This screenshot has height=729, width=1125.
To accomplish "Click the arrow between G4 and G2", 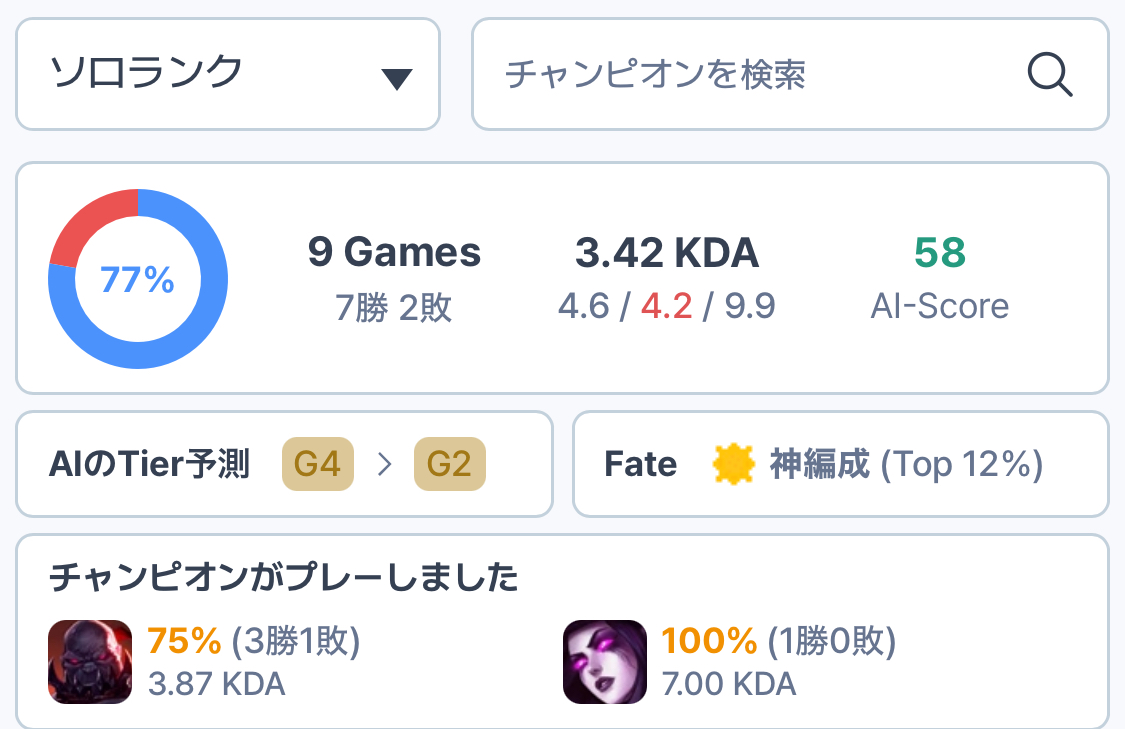I will click(x=384, y=465).
